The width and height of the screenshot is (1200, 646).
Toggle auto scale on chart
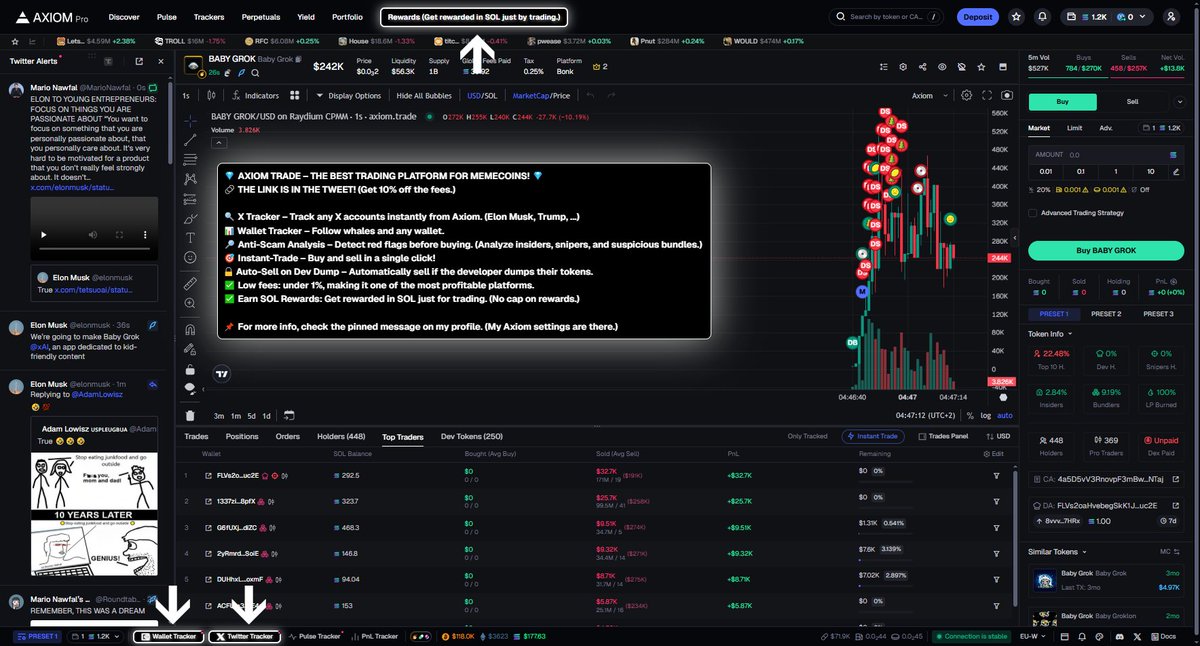(1005, 415)
